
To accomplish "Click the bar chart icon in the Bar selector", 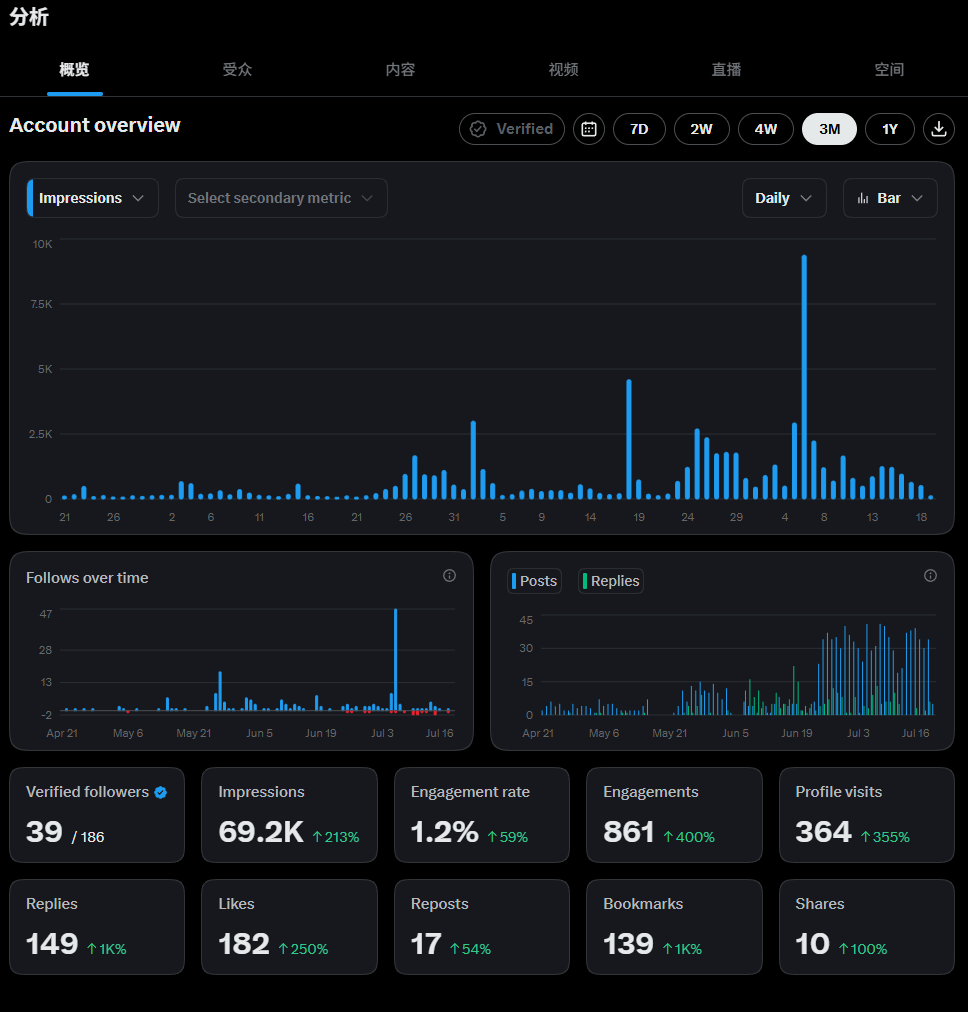I will (863, 198).
